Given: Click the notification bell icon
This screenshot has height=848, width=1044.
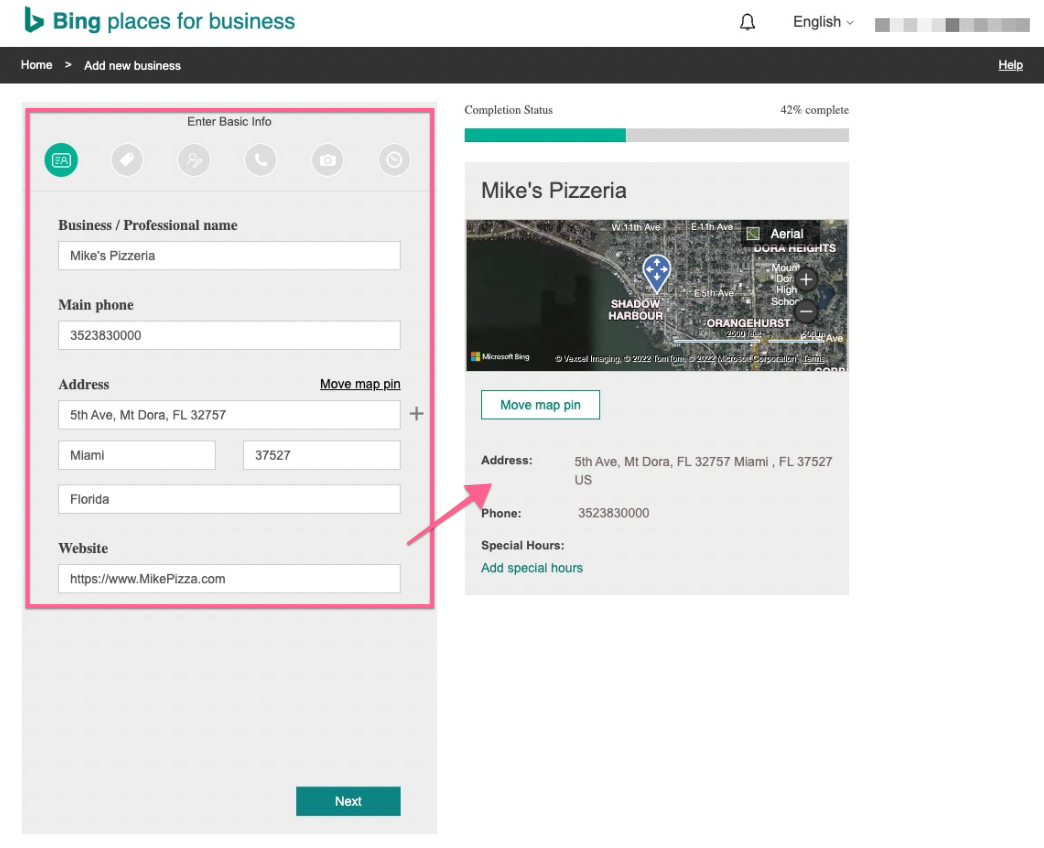Looking at the screenshot, I should (x=747, y=23).
